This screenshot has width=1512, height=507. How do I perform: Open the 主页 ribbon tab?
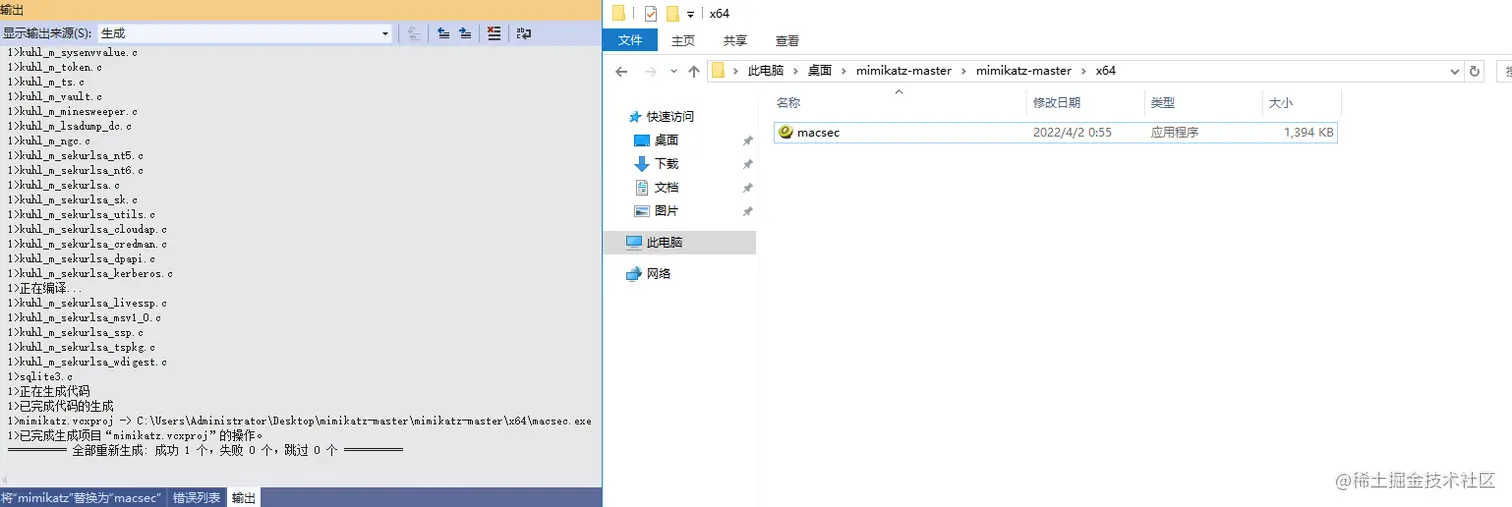click(x=683, y=41)
